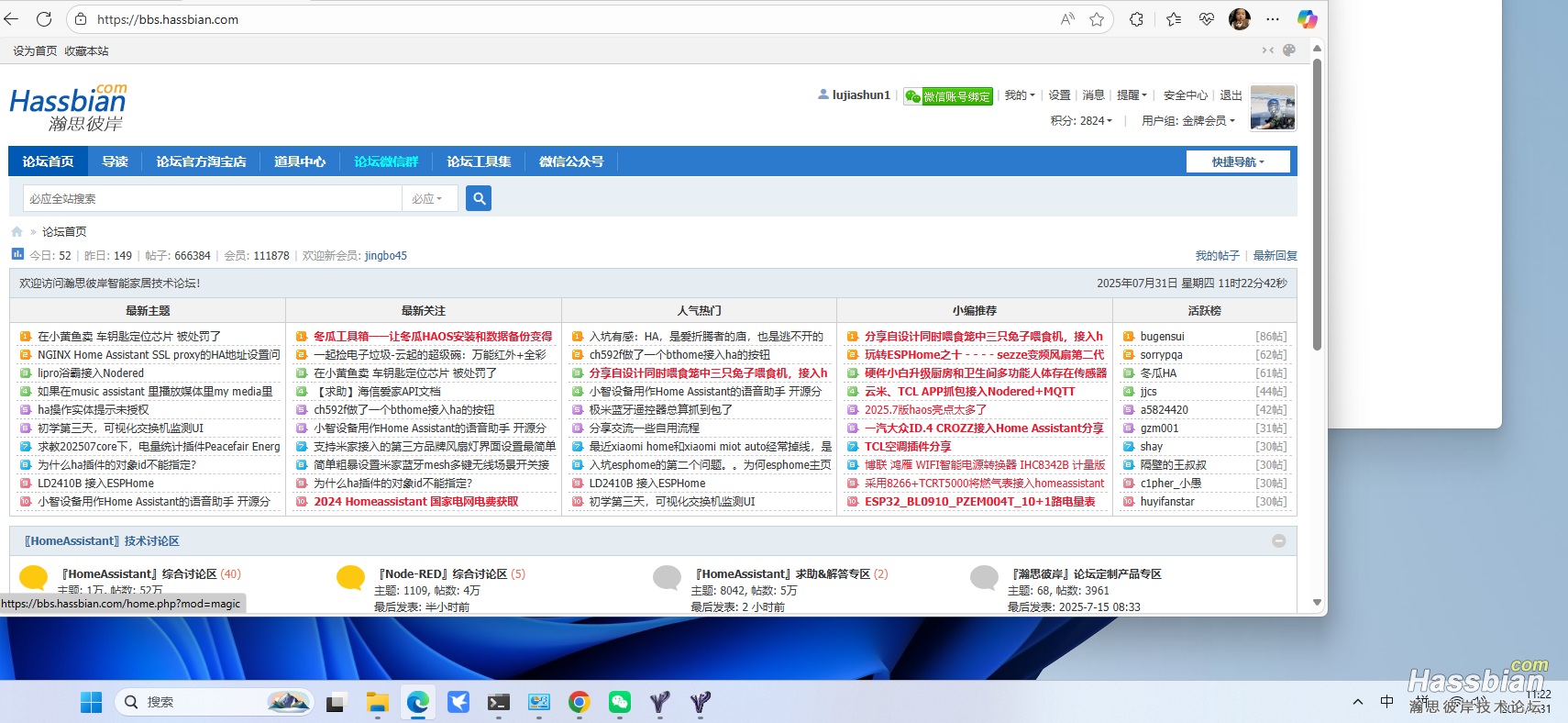1568x723 pixels.
Task: Show hidden system tray icons chevron
Action: tap(1357, 702)
